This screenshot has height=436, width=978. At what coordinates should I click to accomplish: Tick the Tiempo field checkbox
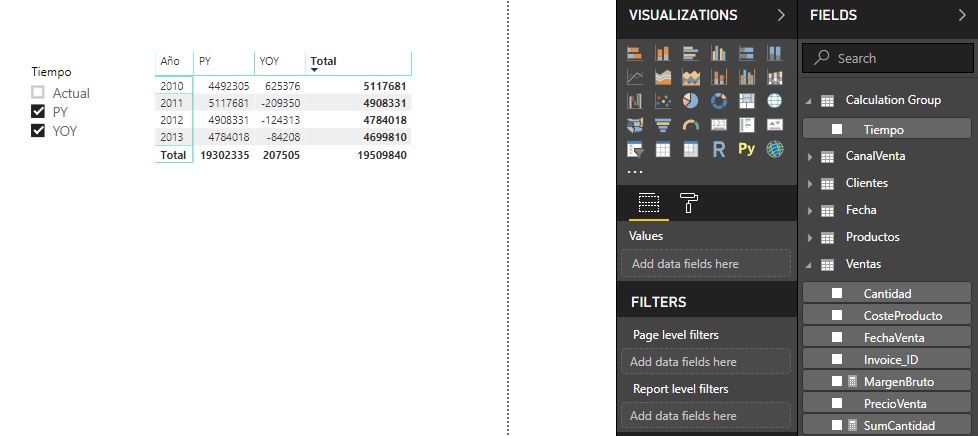point(837,129)
